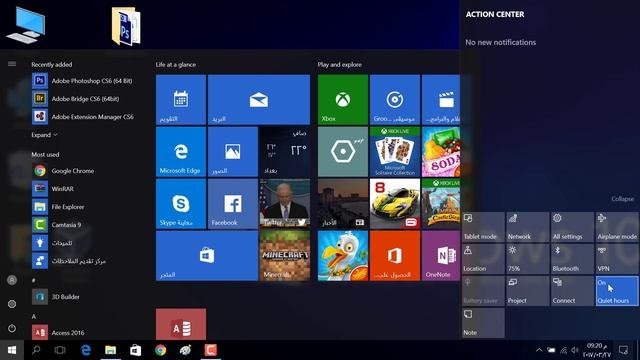Toggle Airplane mode

[617, 227]
